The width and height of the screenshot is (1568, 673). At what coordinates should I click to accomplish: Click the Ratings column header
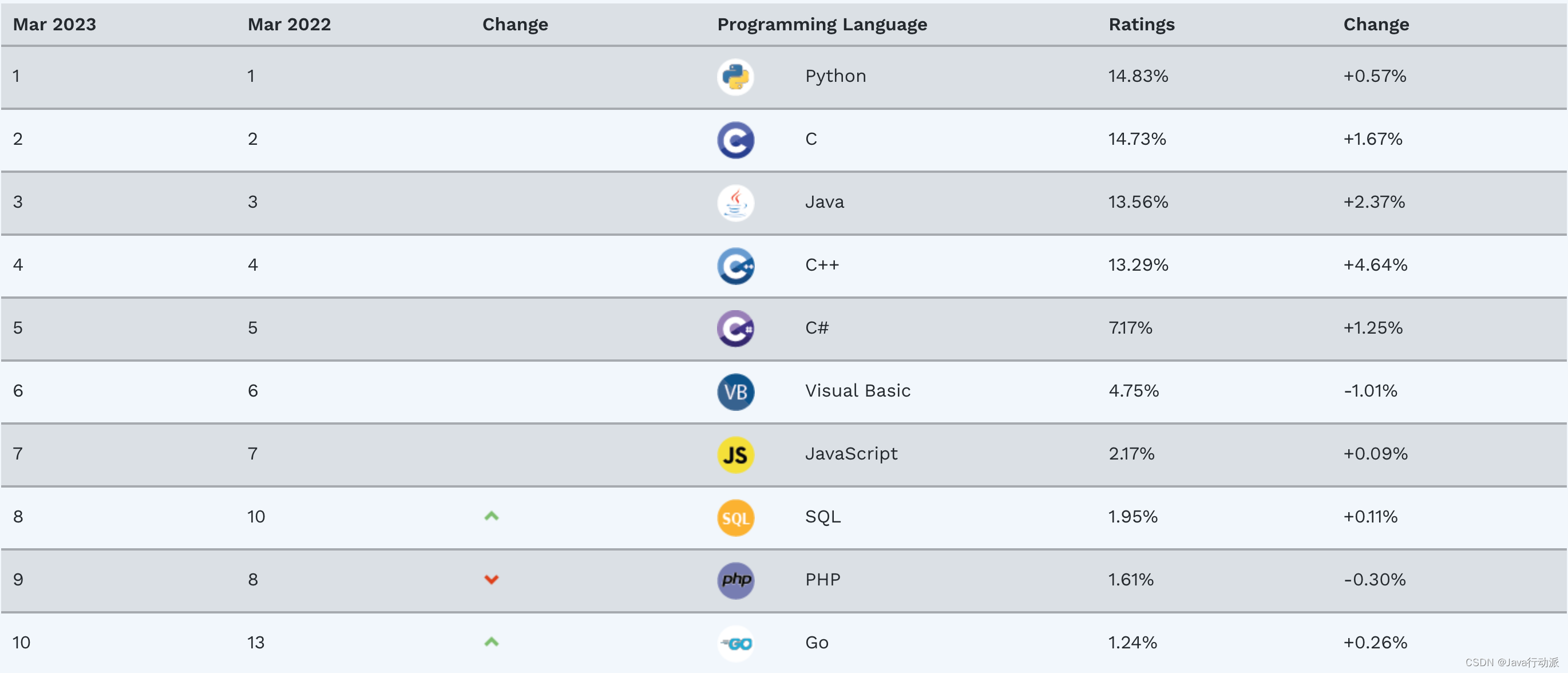[x=1141, y=25]
